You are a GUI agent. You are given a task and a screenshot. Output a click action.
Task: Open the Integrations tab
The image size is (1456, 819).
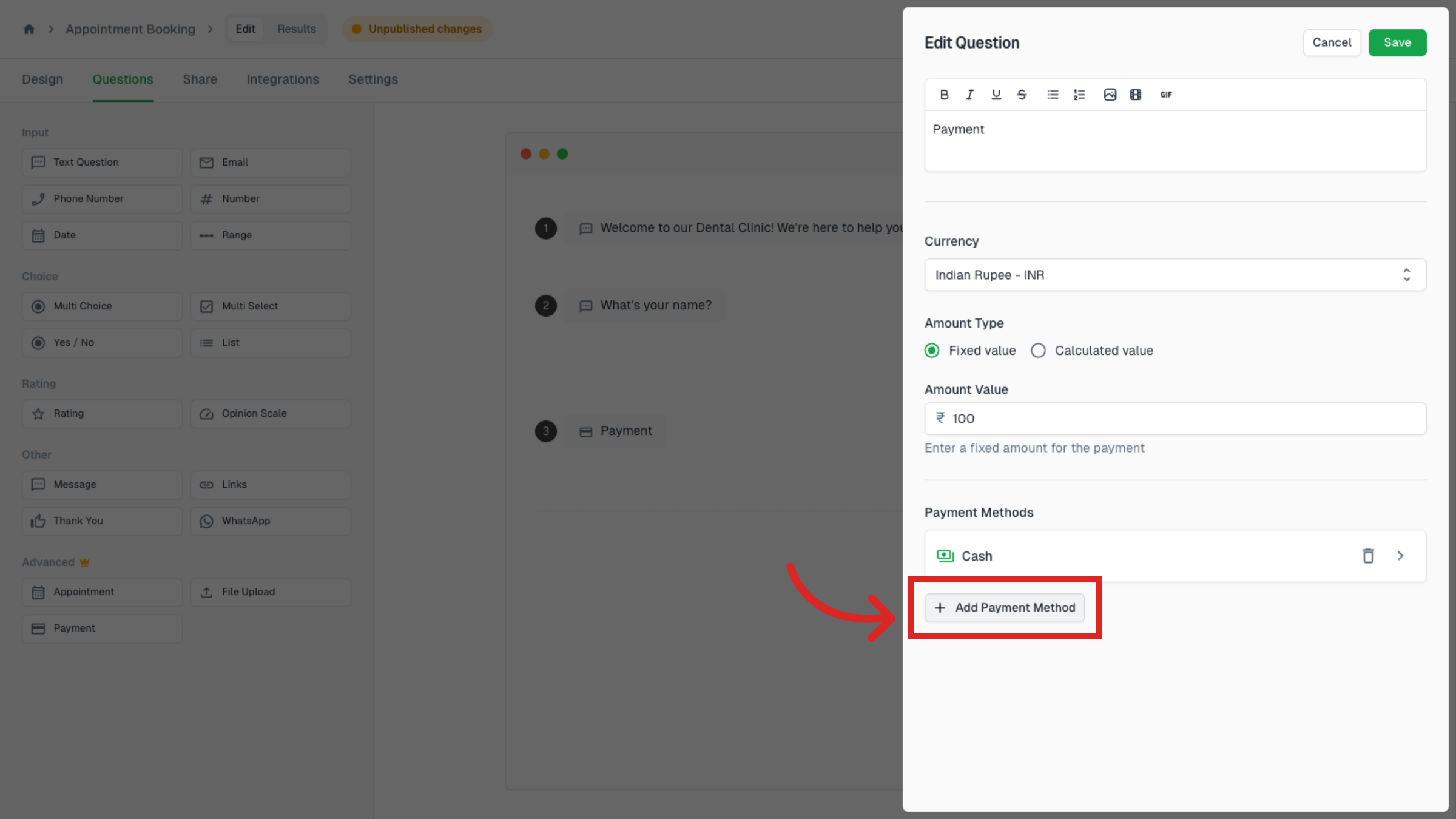(283, 79)
